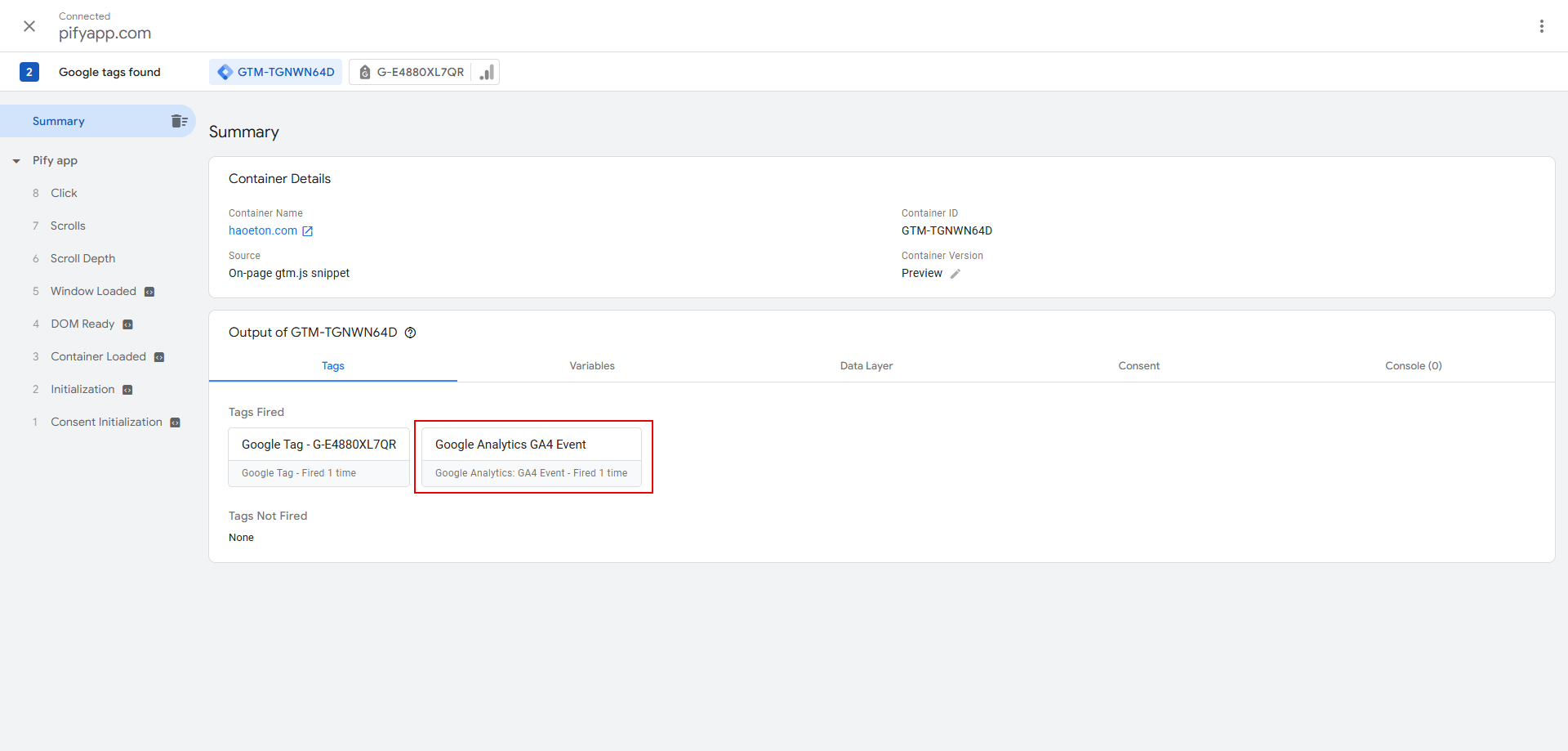Viewport: 1568px width, 751px height.
Task: Click the code icon beside Consent Initialization
Action: tap(175, 422)
